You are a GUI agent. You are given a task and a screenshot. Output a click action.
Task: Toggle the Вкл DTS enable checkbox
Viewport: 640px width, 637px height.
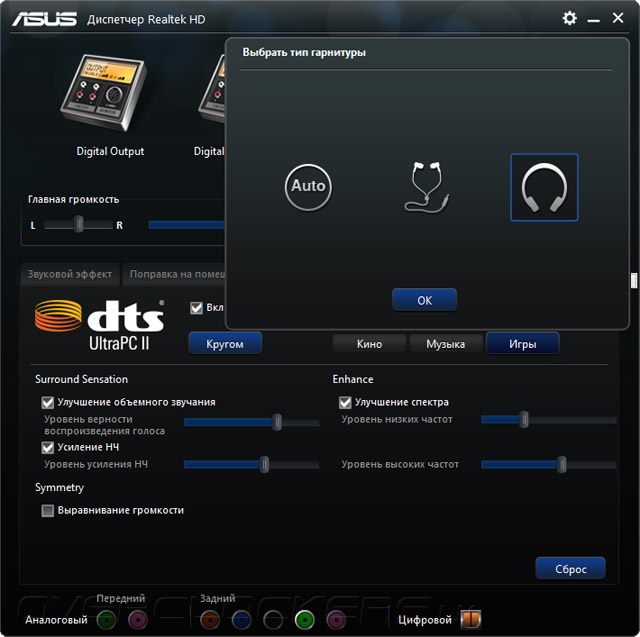point(196,308)
